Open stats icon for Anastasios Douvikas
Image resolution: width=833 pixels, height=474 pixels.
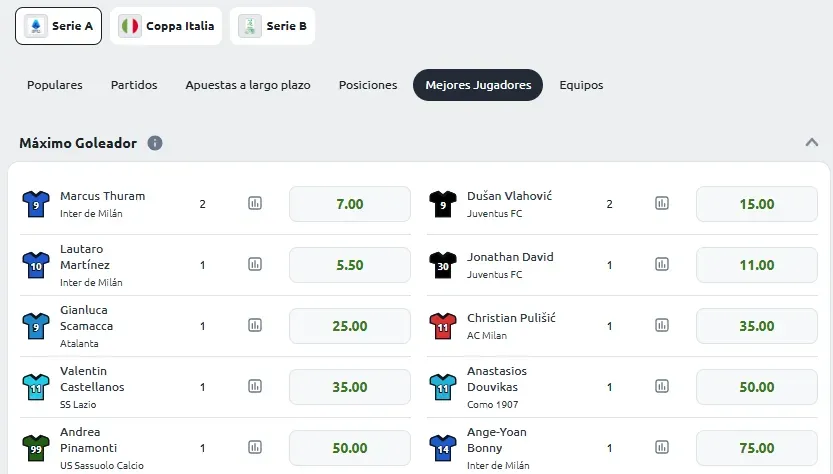(x=662, y=386)
